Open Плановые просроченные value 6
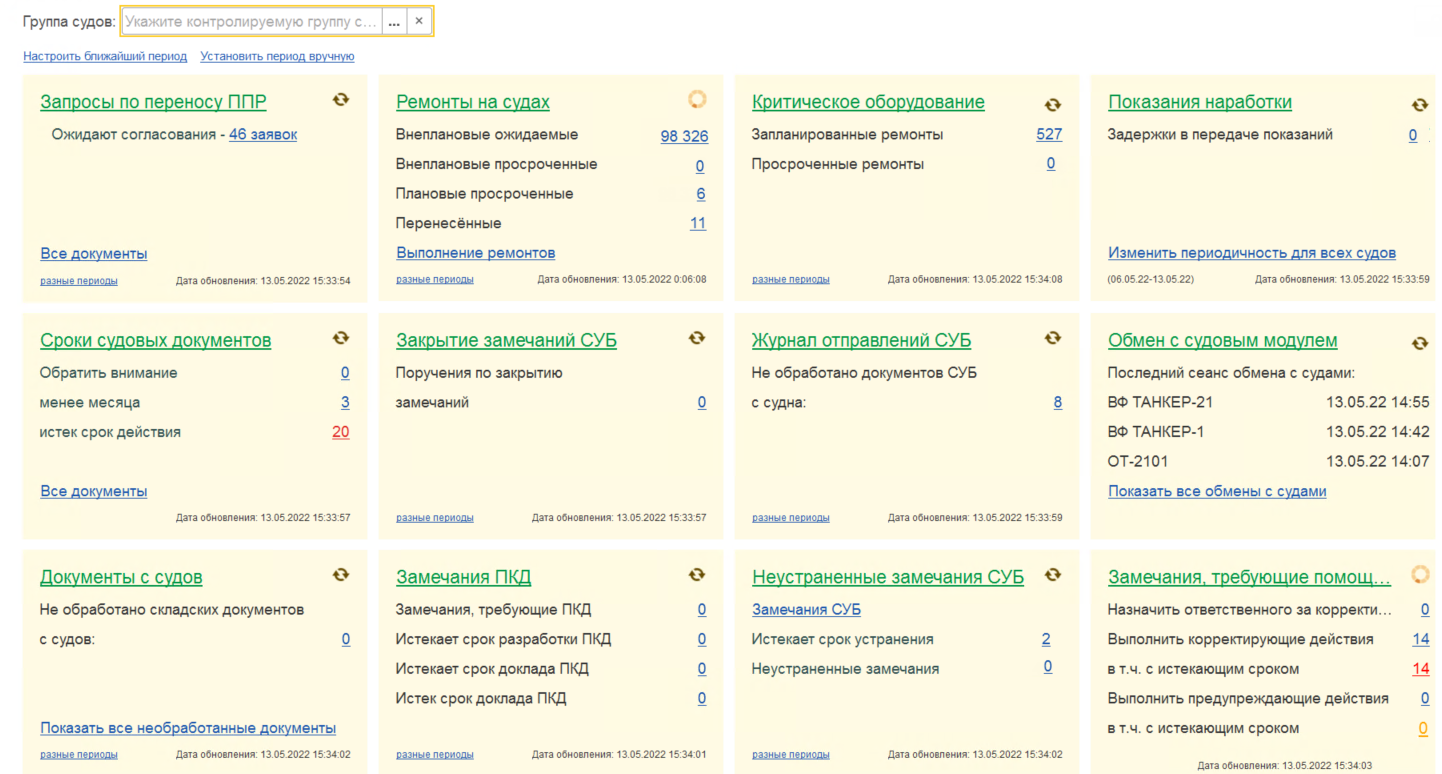The height and width of the screenshot is (774, 1442). tap(701, 194)
